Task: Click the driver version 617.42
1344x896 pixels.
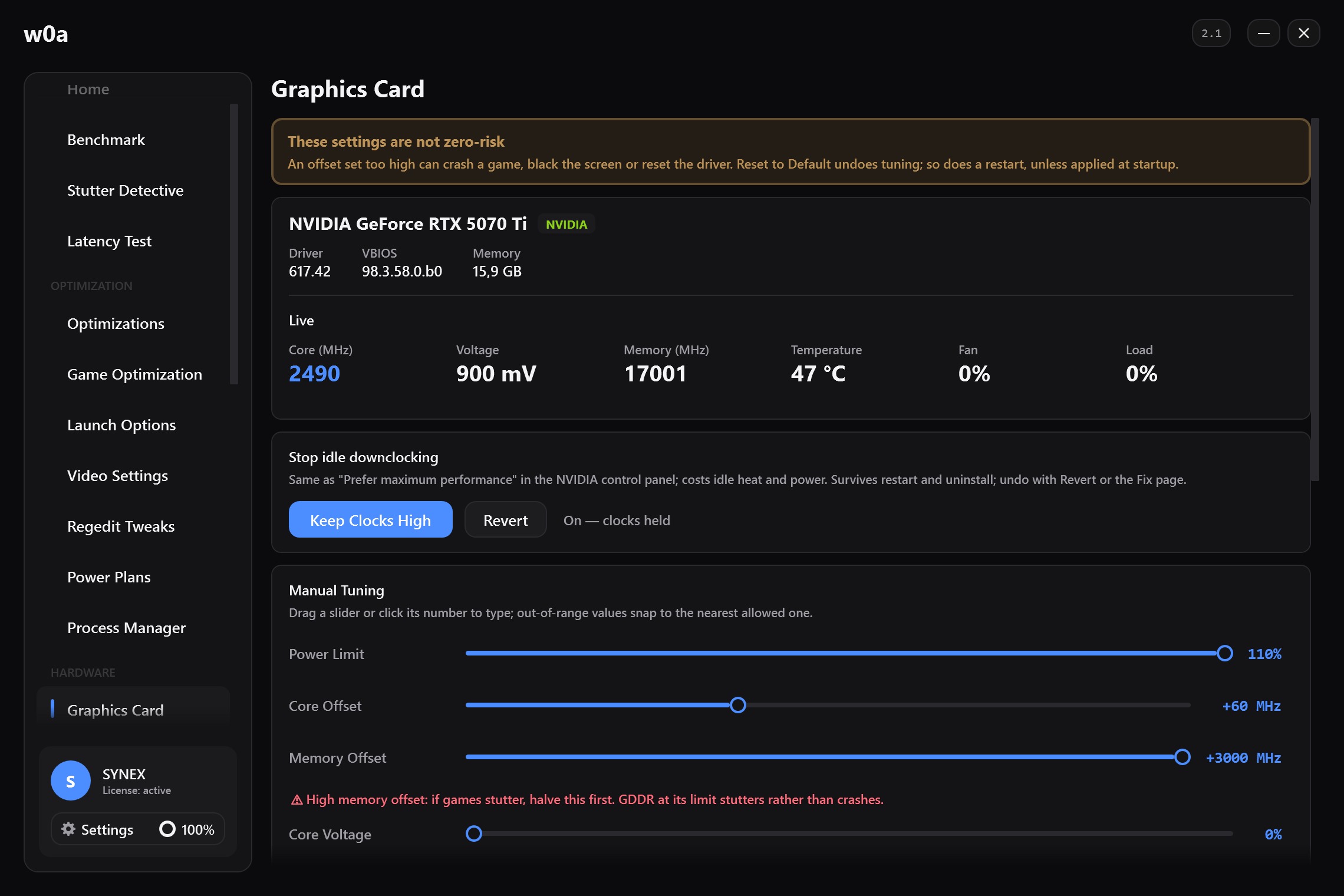Action: click(309, 271)
